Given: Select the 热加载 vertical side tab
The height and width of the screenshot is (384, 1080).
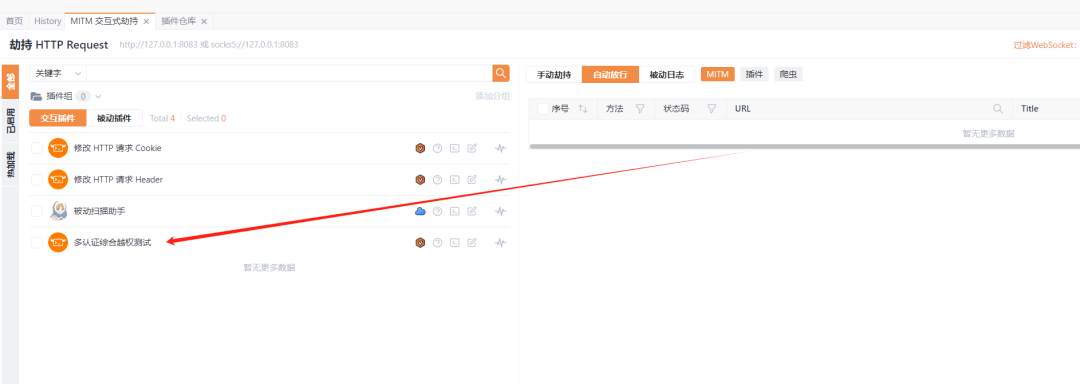Looking at the screenshot, I should pyautogui.click(x=10, y=165).
